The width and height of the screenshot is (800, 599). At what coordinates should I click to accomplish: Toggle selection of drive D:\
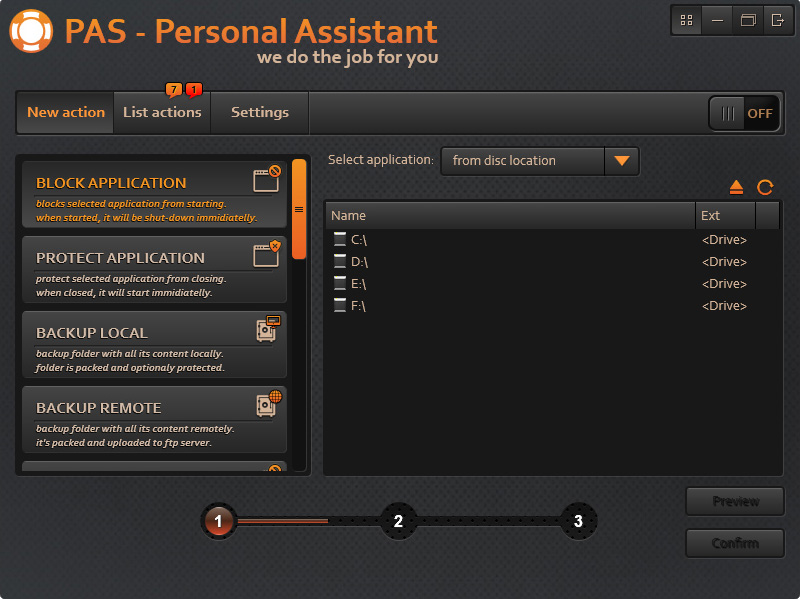[x=341, y=261]
